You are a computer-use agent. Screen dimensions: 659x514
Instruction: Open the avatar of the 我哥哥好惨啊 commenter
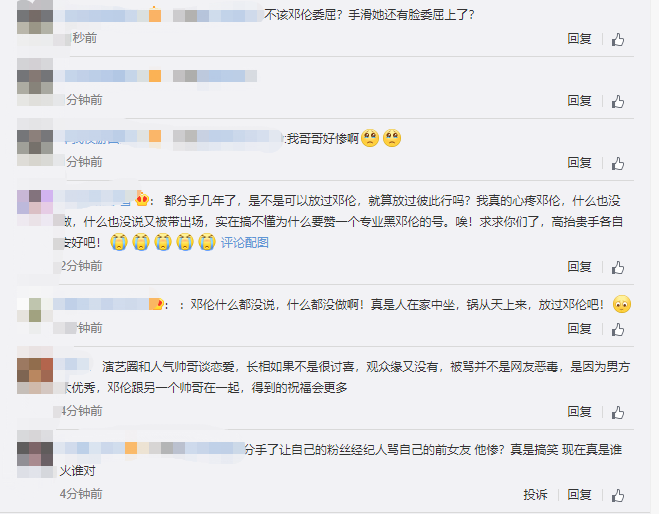(35, 142)
